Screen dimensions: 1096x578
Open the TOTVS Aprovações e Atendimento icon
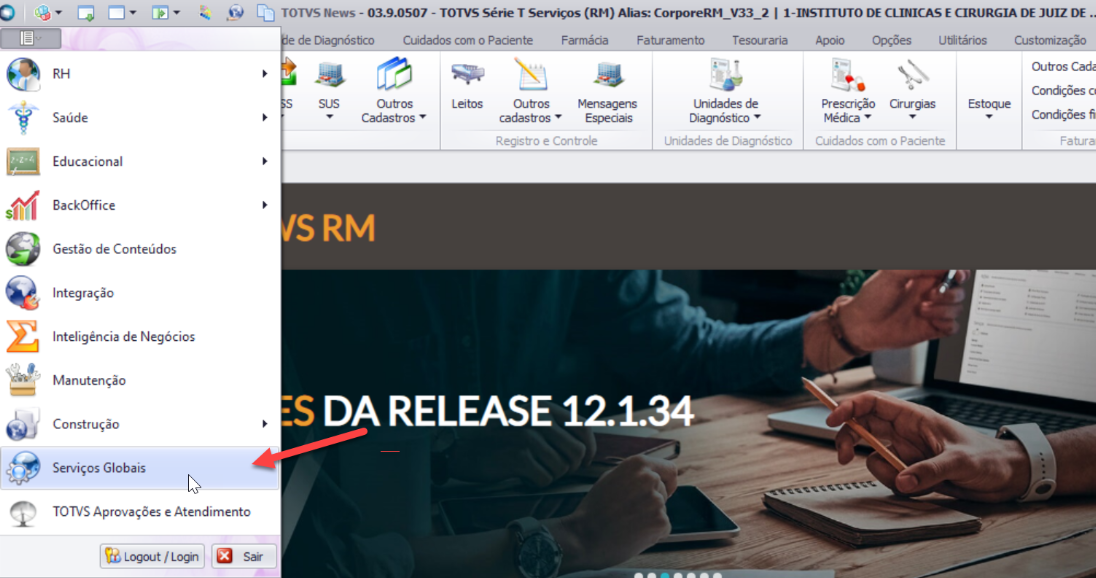click(23, 512)
